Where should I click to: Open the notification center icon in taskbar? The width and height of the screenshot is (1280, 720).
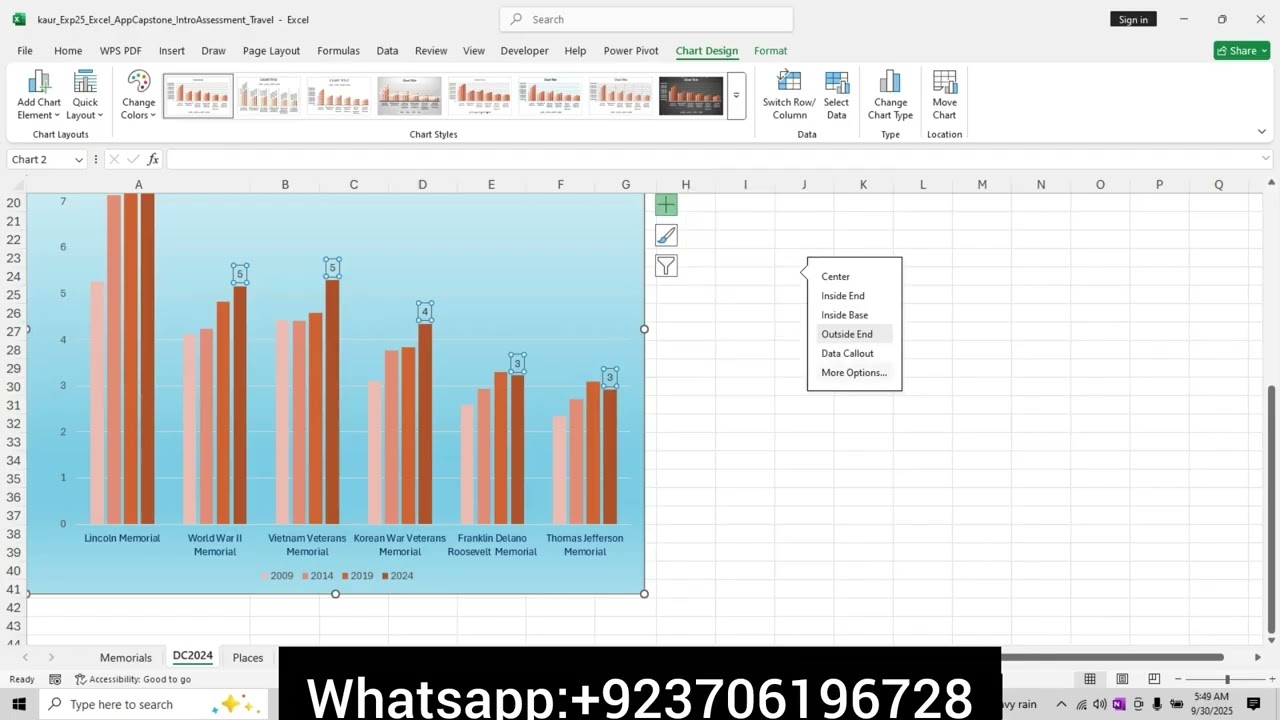tap(1253, 704)
